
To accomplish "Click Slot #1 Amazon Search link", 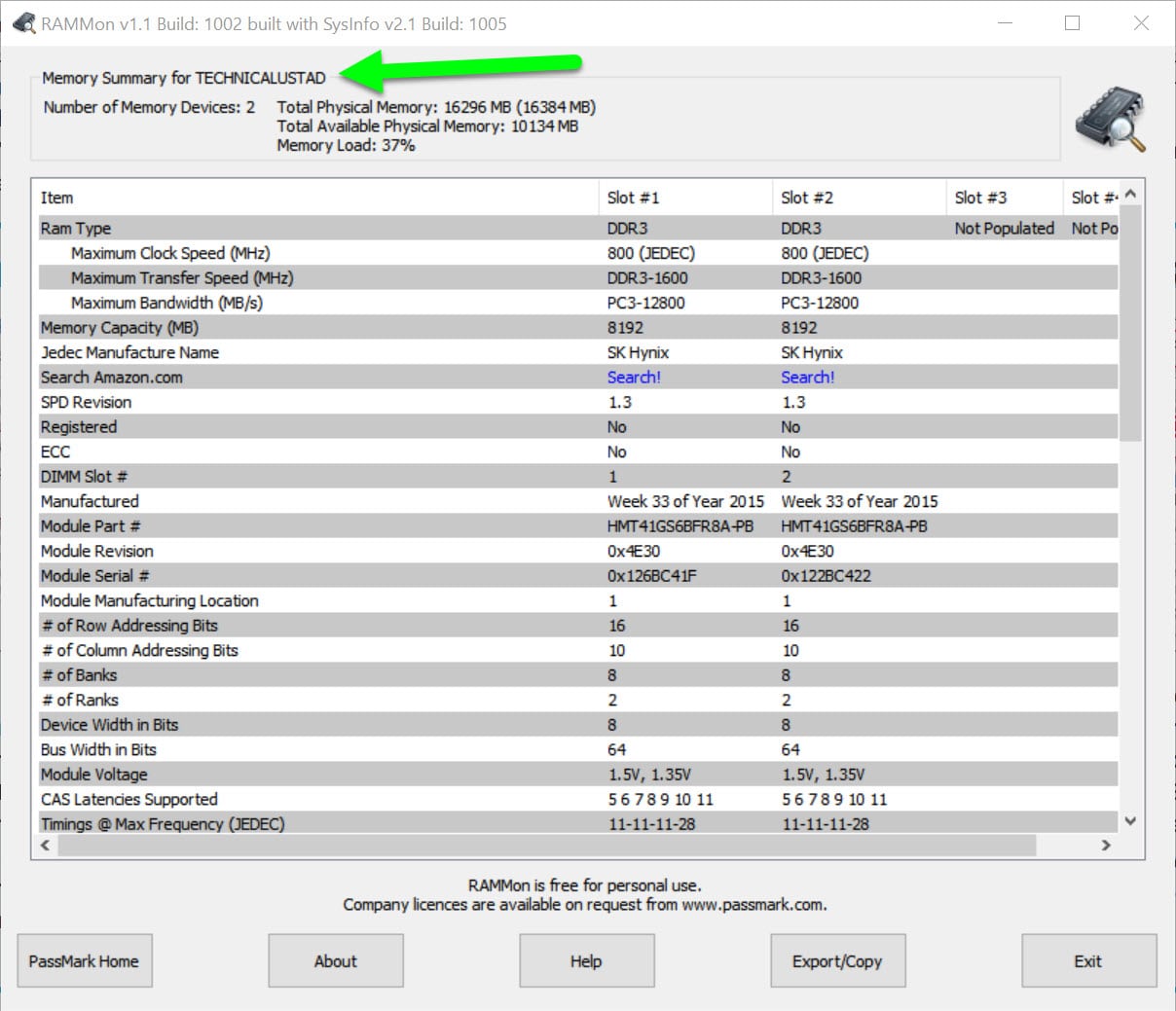I will tap(634, 378).
